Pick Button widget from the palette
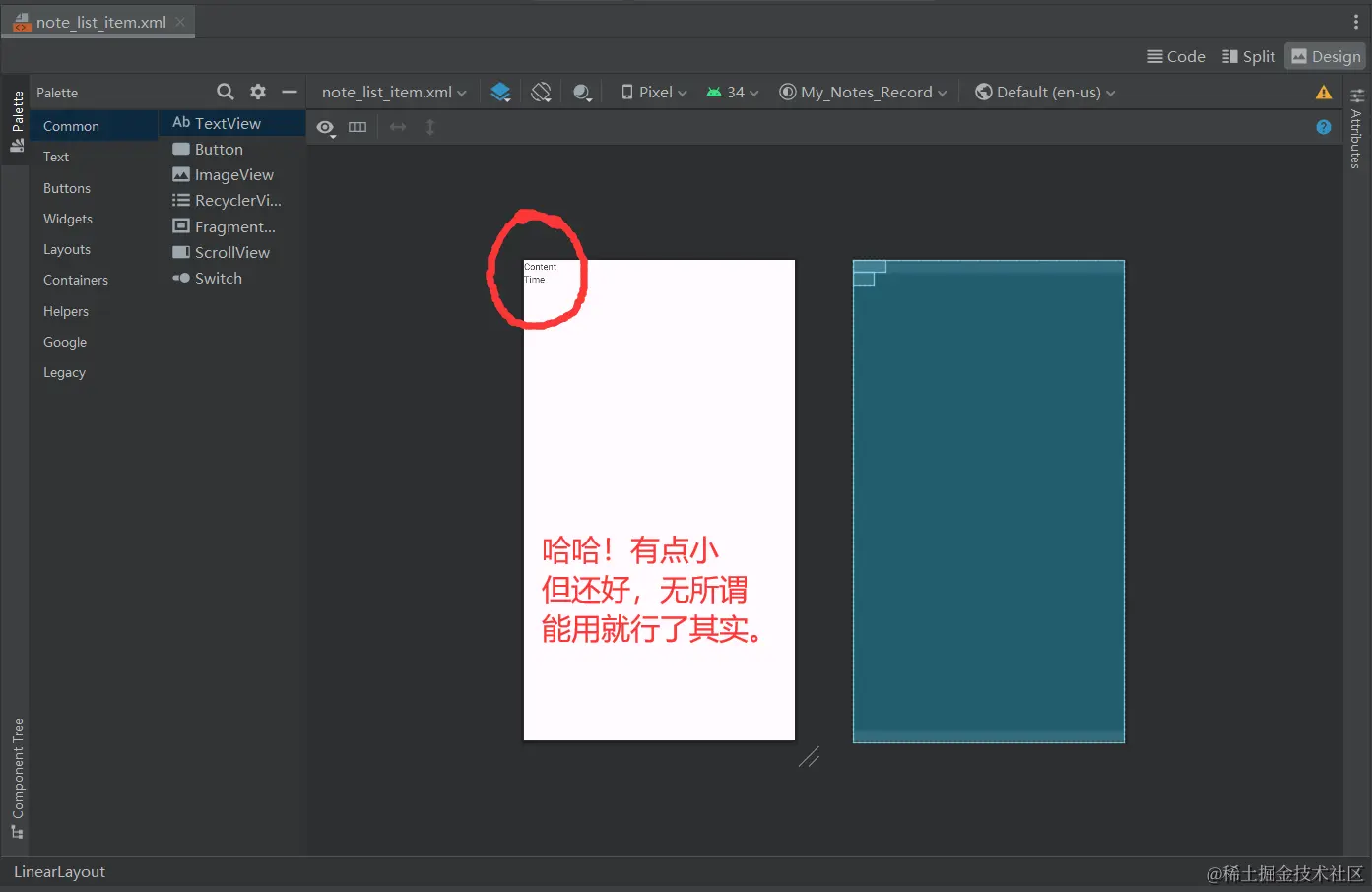 (232, 149)
